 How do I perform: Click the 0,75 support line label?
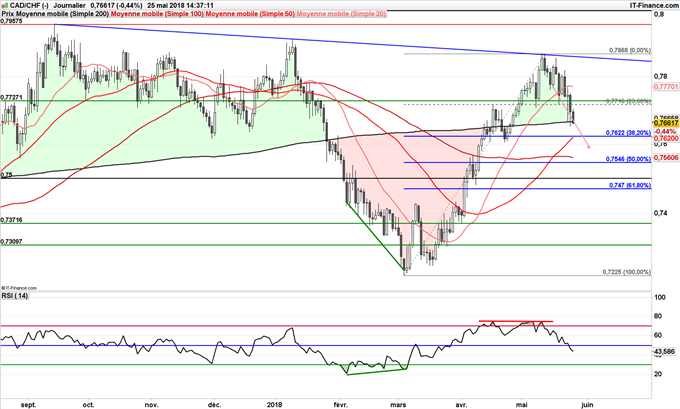pos(6,175)
